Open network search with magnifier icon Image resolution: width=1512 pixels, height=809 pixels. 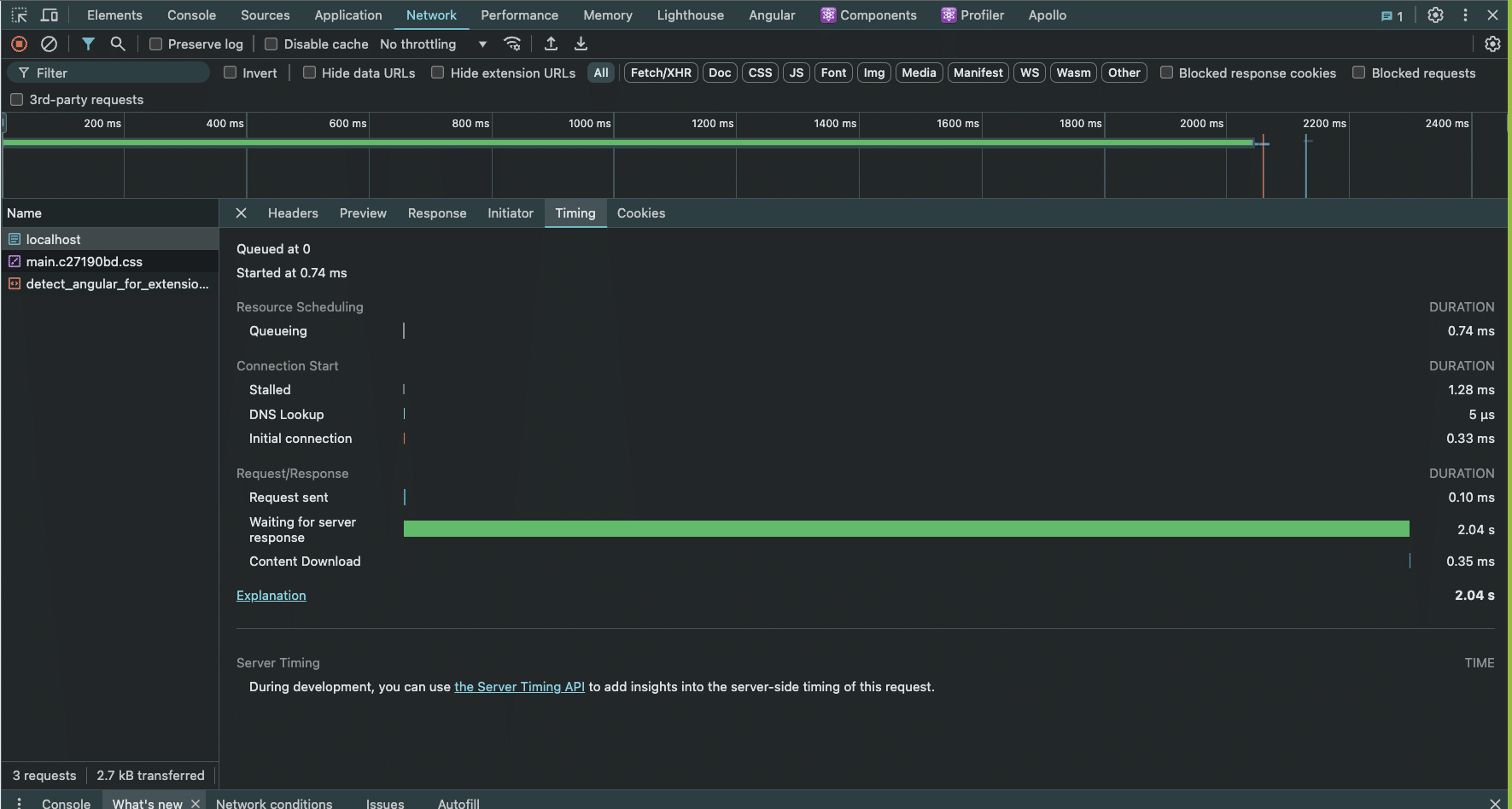coord(118,44)
